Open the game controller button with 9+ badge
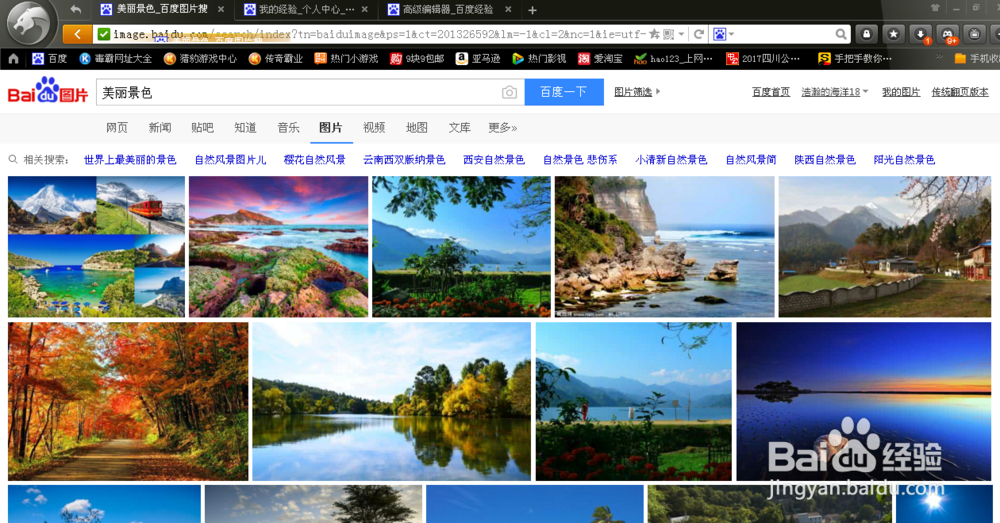 coord(948,35)
